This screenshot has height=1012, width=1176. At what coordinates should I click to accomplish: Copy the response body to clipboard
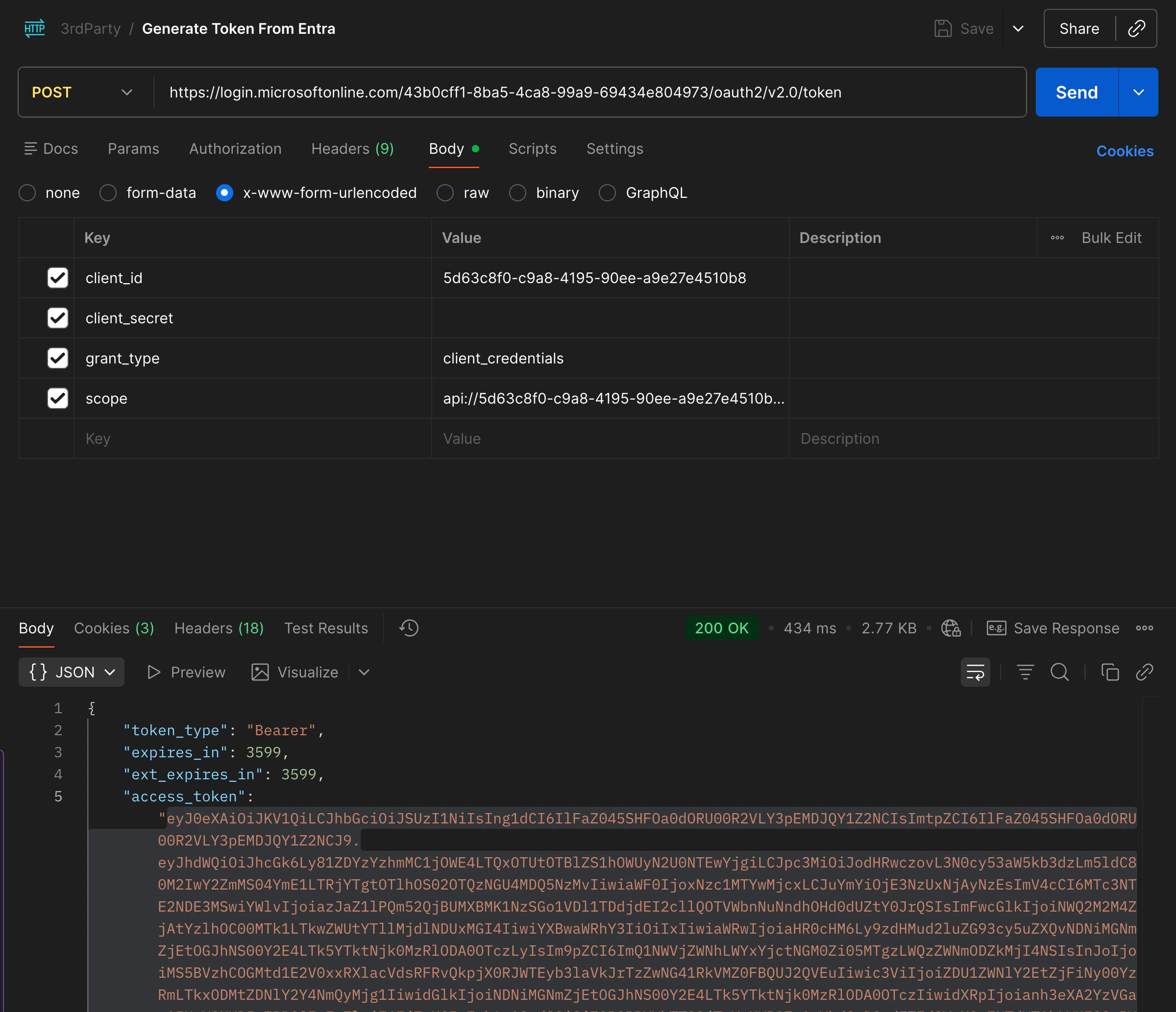[1110, 672]
